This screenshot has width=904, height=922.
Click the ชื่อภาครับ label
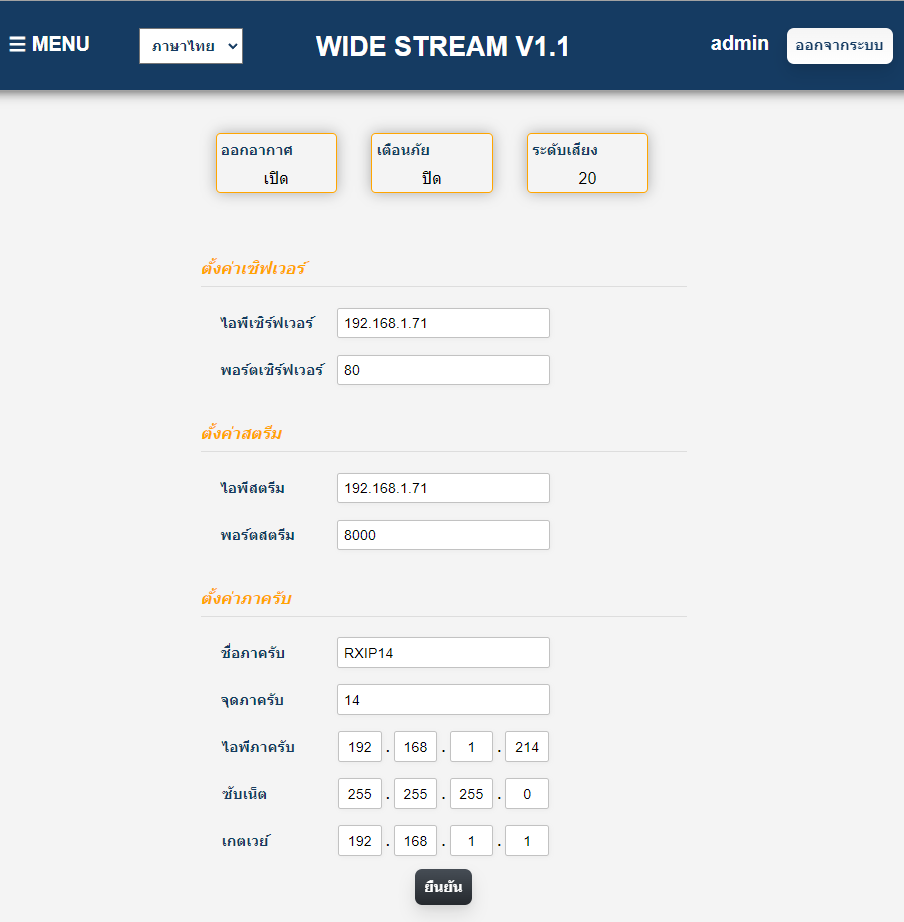[x=253, y=653]
